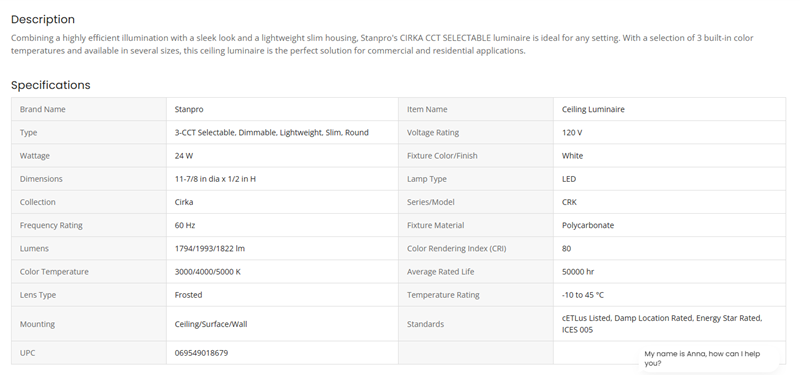The height and width of the screenshot is (375, 800).
Task: Click the Ceiling Luminaire item name value
Action: click(x=593, y=109)
